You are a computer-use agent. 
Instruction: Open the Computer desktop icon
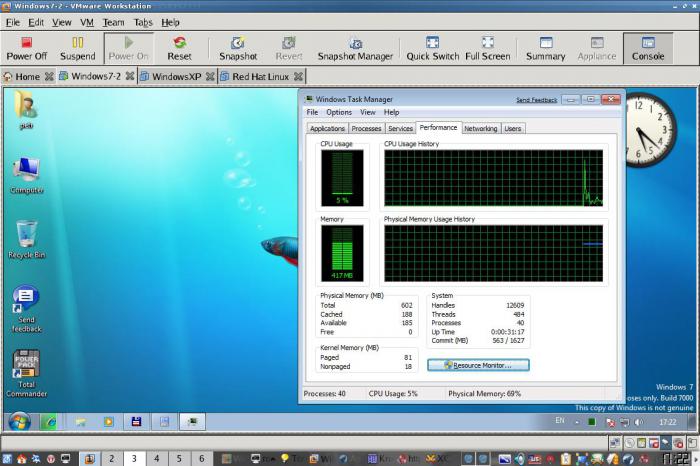click(26, 175)
